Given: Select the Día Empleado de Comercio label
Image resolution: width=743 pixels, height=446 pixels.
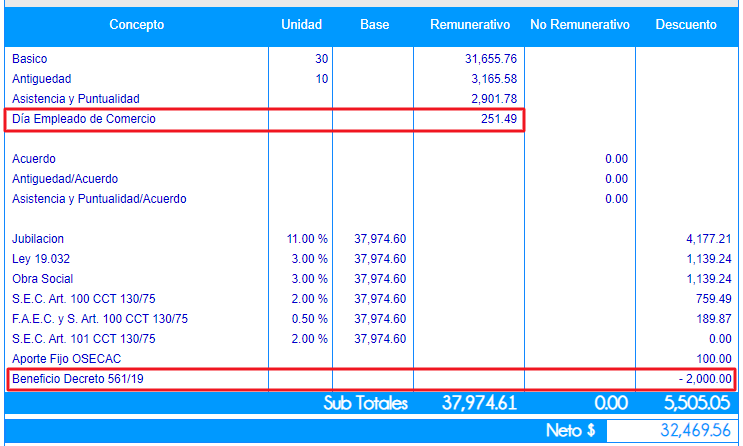Looking at the screenshot, I should pyautogui.click(x=84, y=119).
